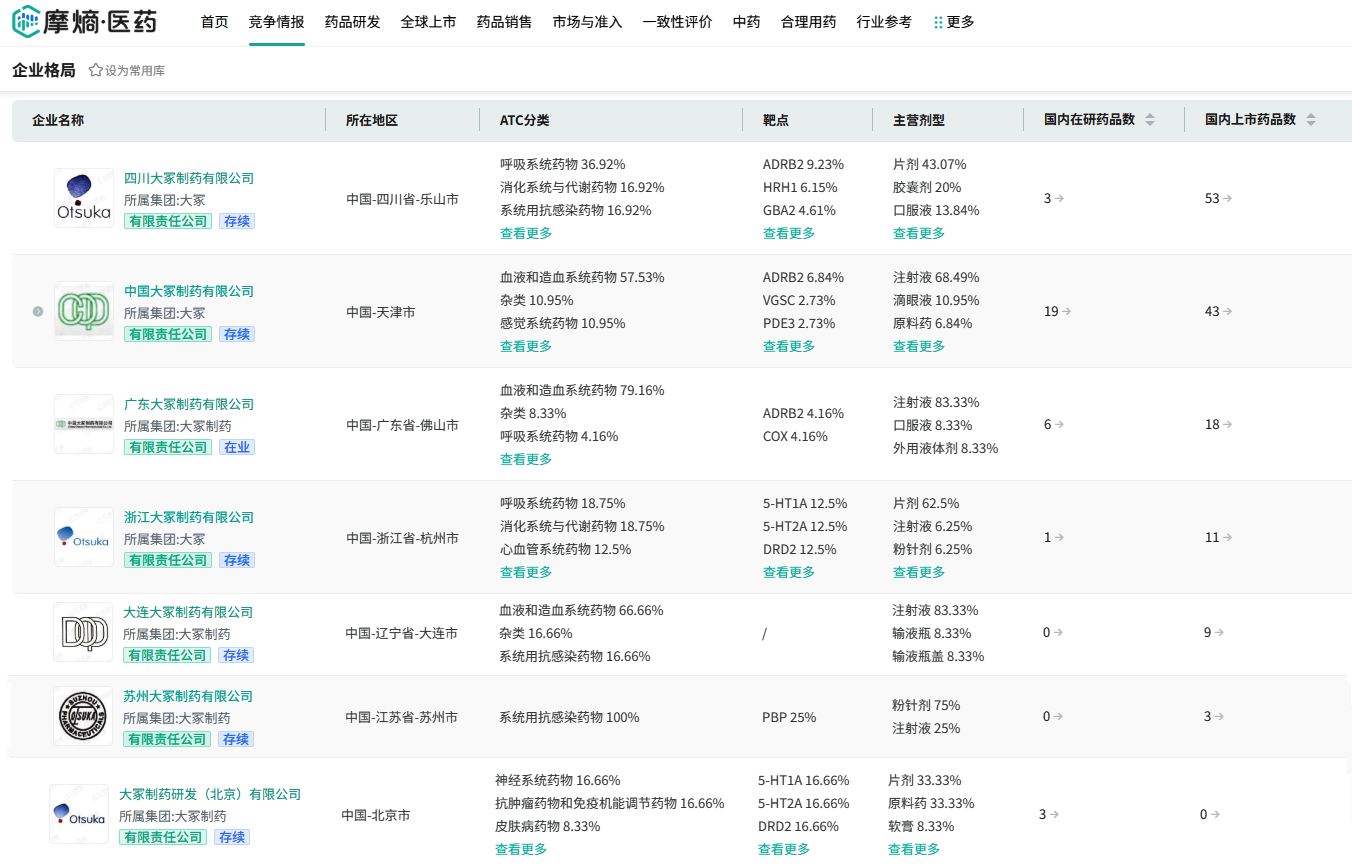
Task: Sort by 国内上市药品数 column
Action: click(x=1311, y=120)
